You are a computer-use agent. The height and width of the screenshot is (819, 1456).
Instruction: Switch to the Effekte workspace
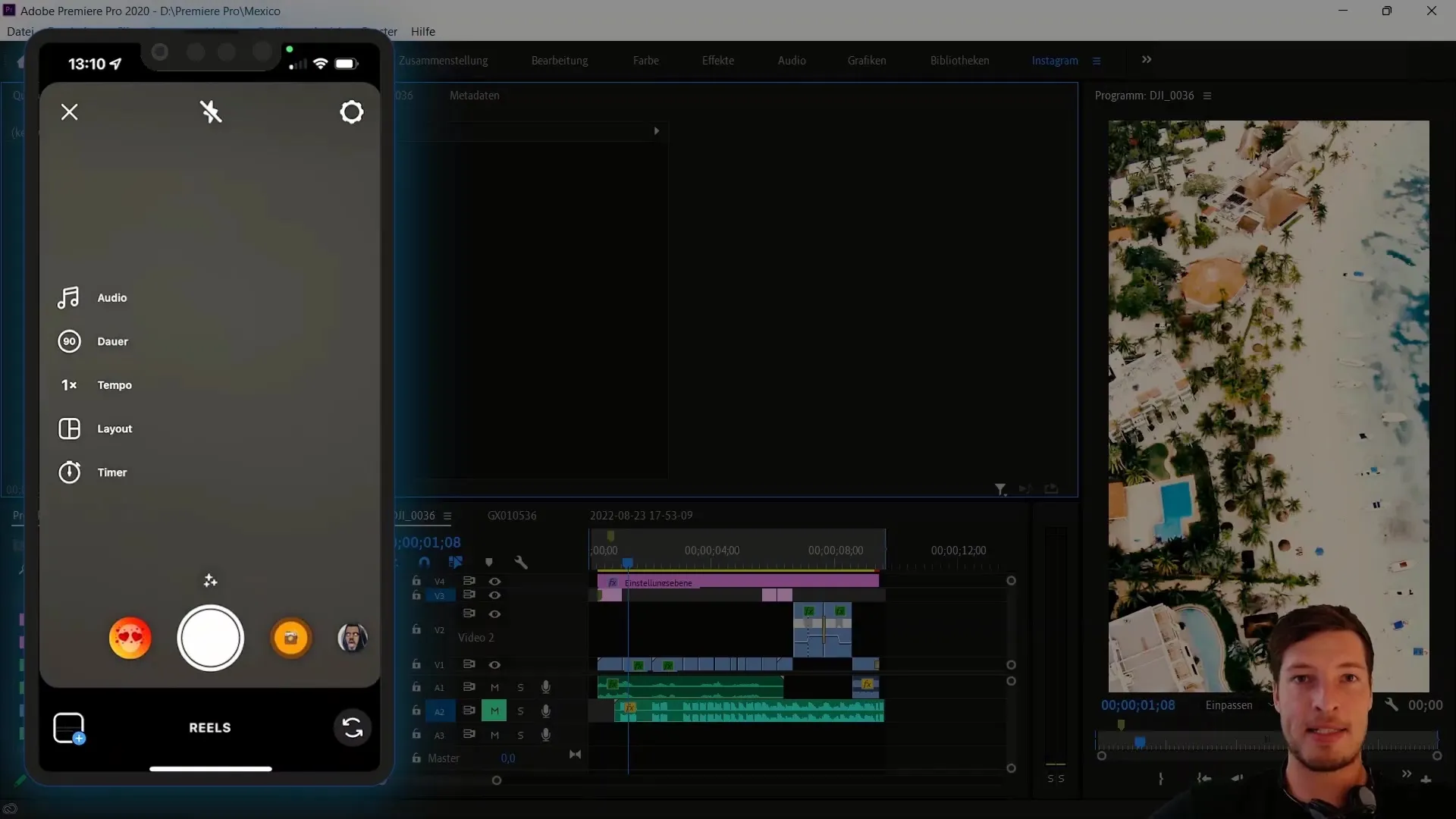point(718,61)
